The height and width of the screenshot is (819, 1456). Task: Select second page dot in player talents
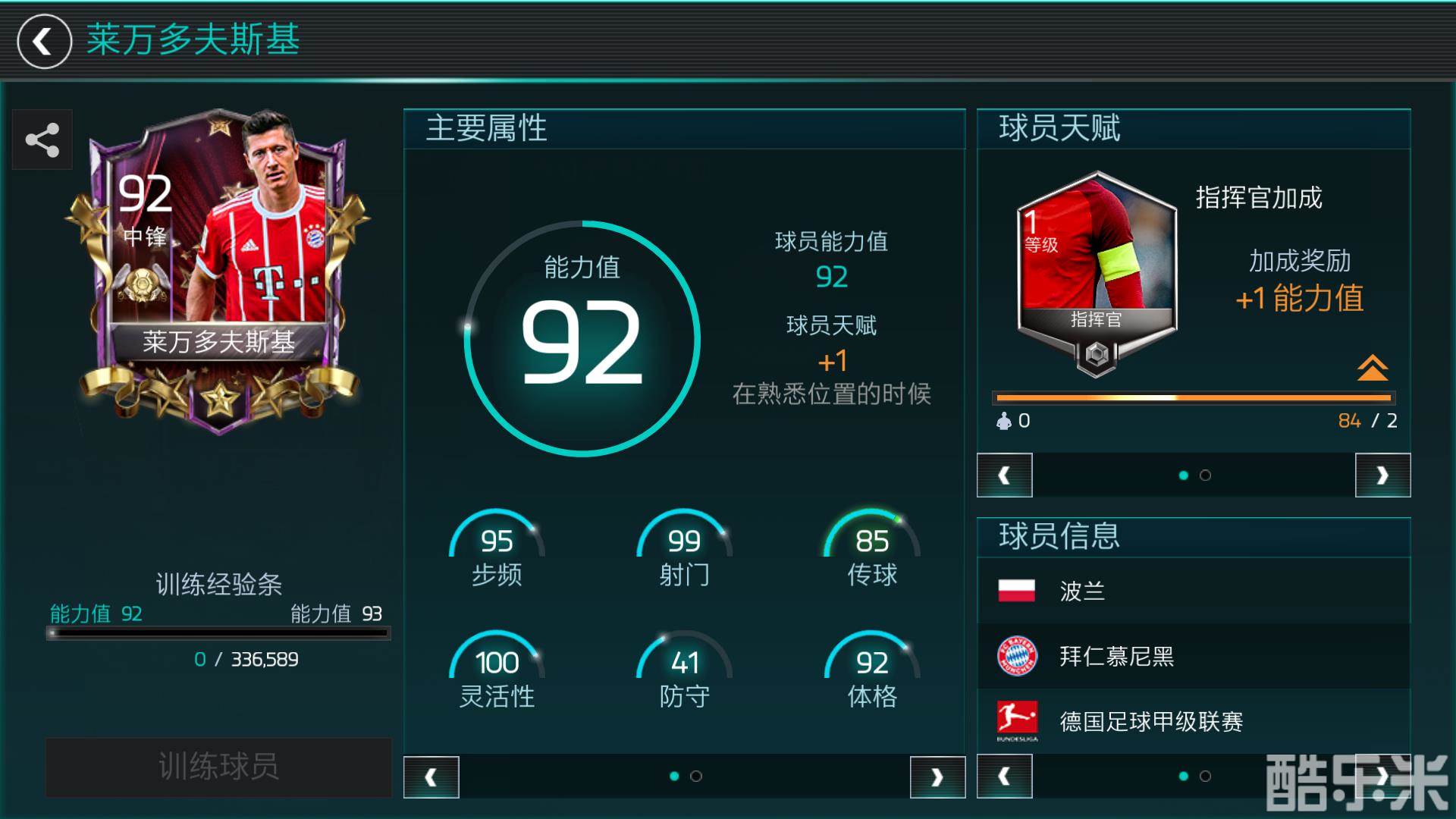(x=1205, y=475)
